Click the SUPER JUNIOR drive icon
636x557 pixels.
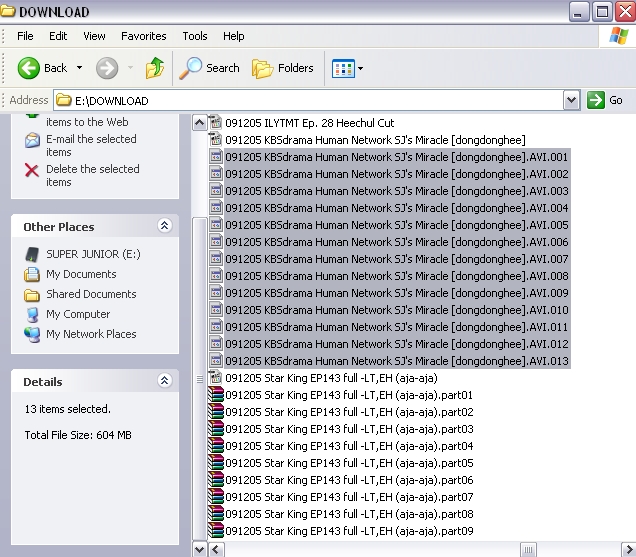pyautogui.click(x=32, y=254)
